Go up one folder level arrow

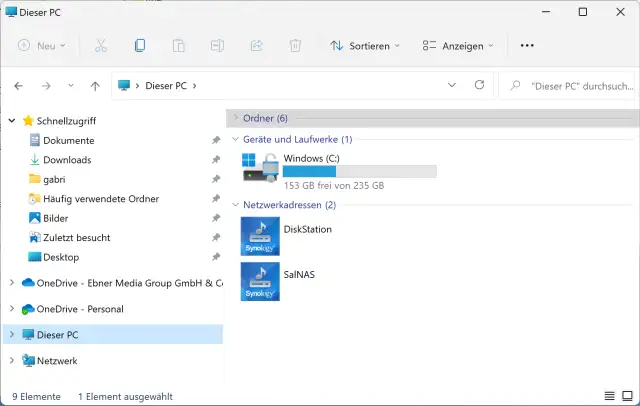tap(95, 86)
